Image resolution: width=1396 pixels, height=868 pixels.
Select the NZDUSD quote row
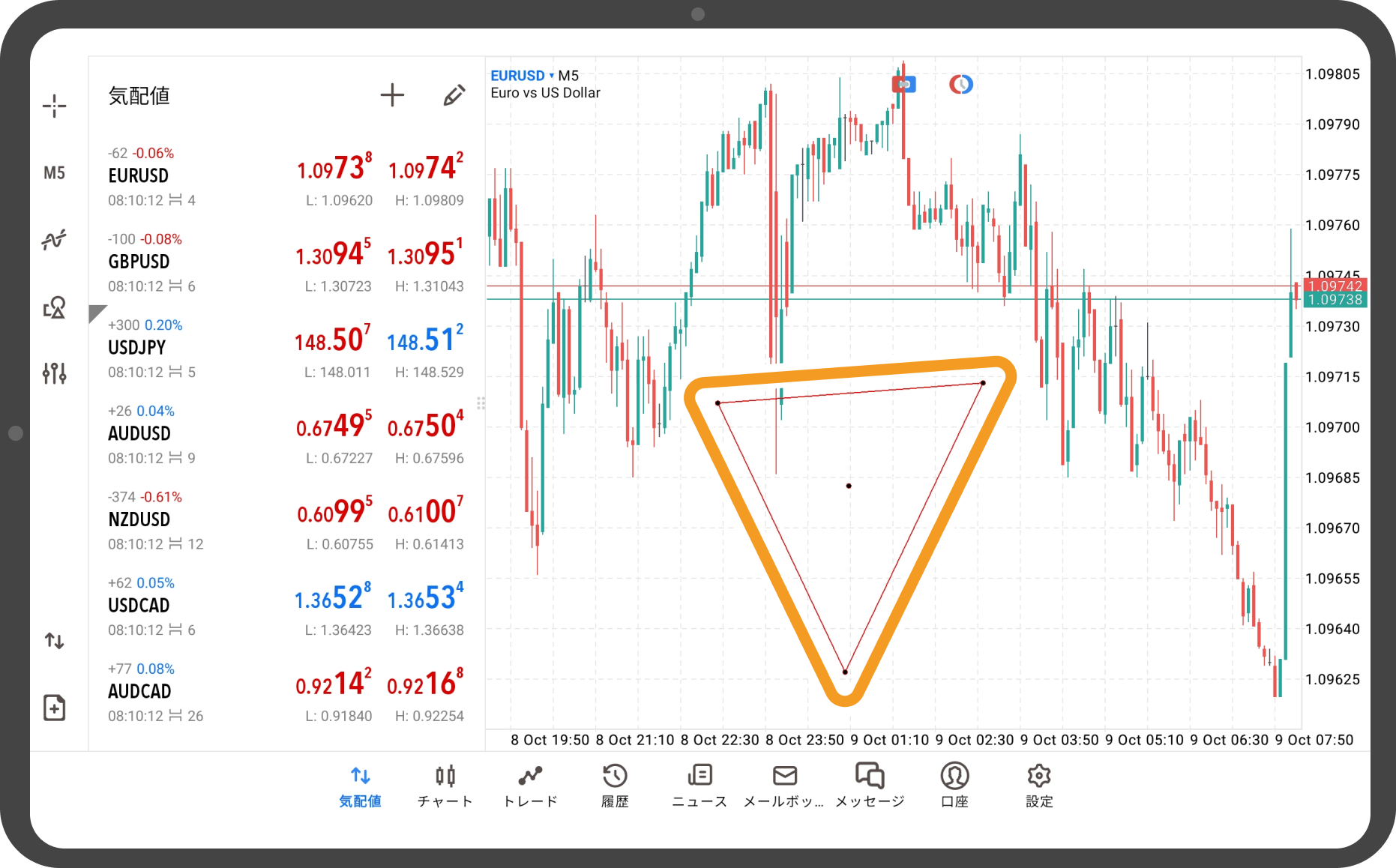[286, 521]
